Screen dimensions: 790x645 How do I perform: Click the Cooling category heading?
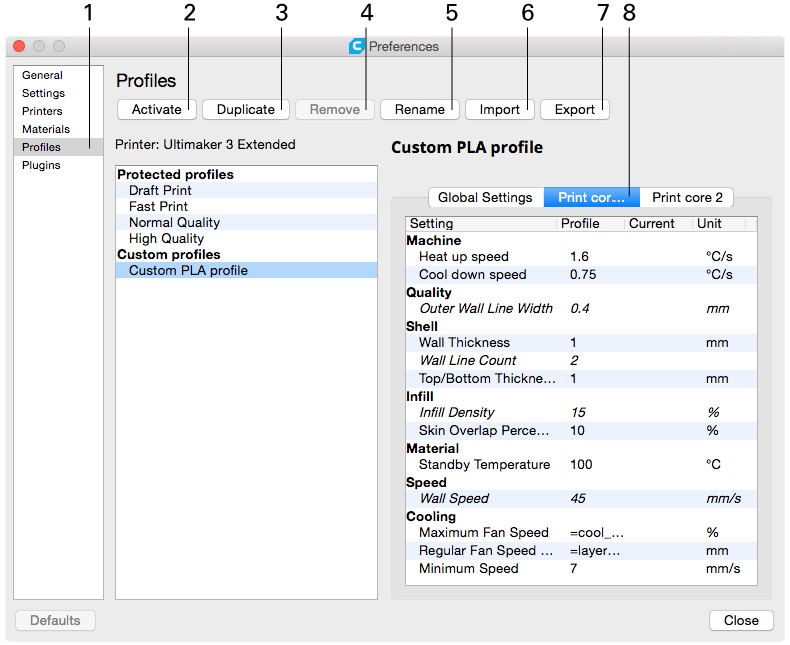pyautogui.click(x=431, y=517)
